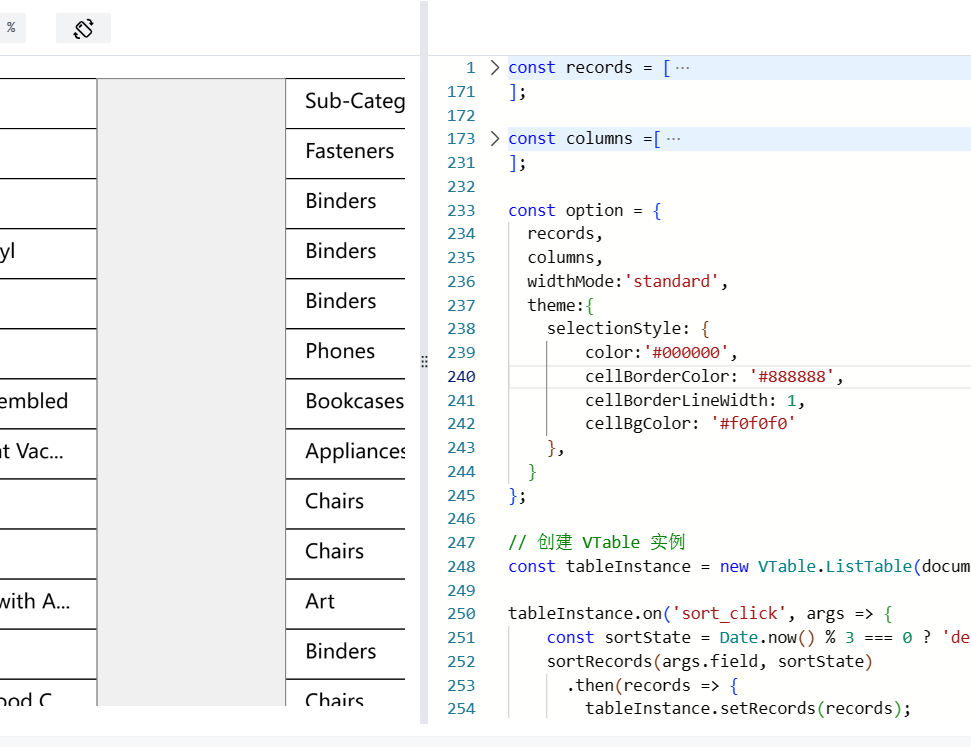Select the Art cell

320,601
